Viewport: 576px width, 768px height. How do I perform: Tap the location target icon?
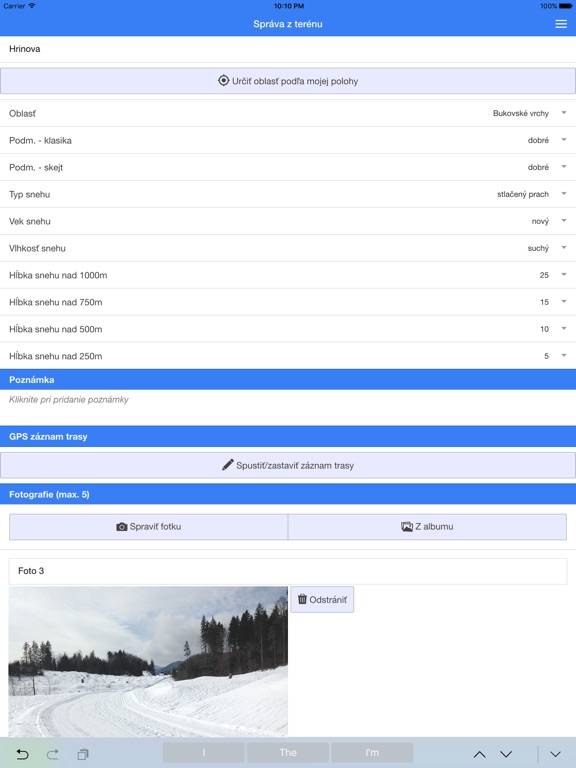(223, 80)
